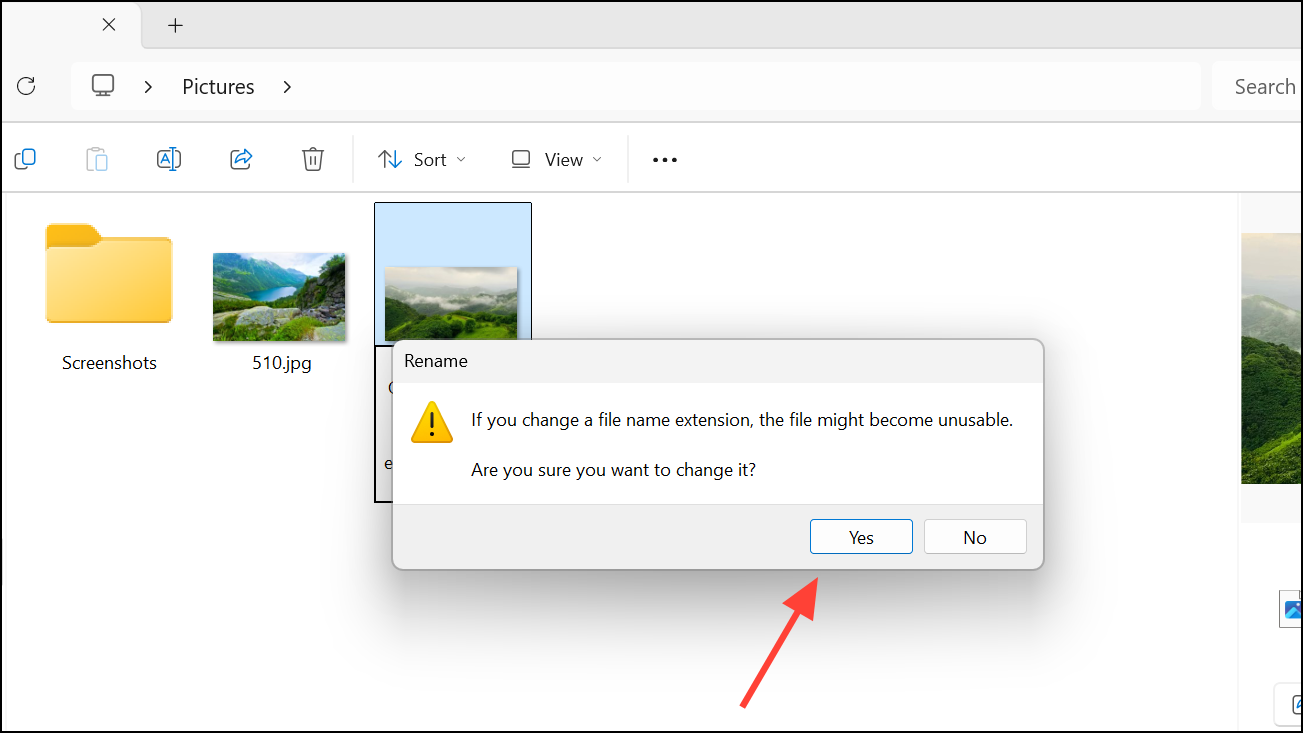The image size is (1303, 733).
Task: Click the Share icon in toolbar
Action: (241, 159)
